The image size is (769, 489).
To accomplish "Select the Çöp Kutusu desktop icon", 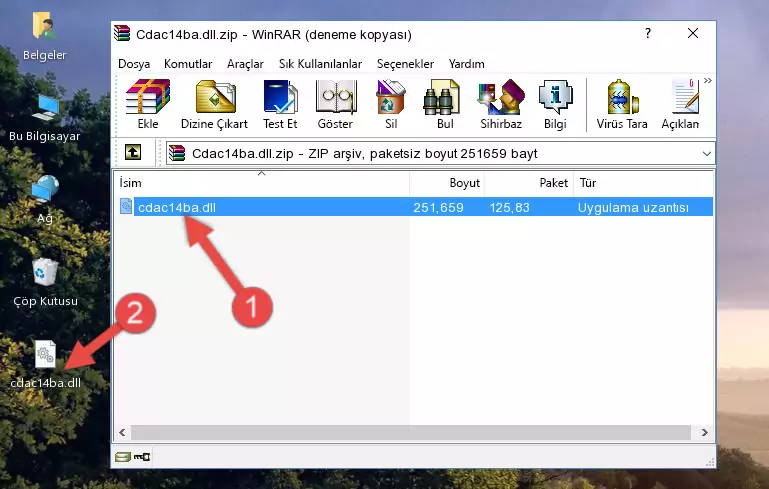I will click(x=45, y=282).
